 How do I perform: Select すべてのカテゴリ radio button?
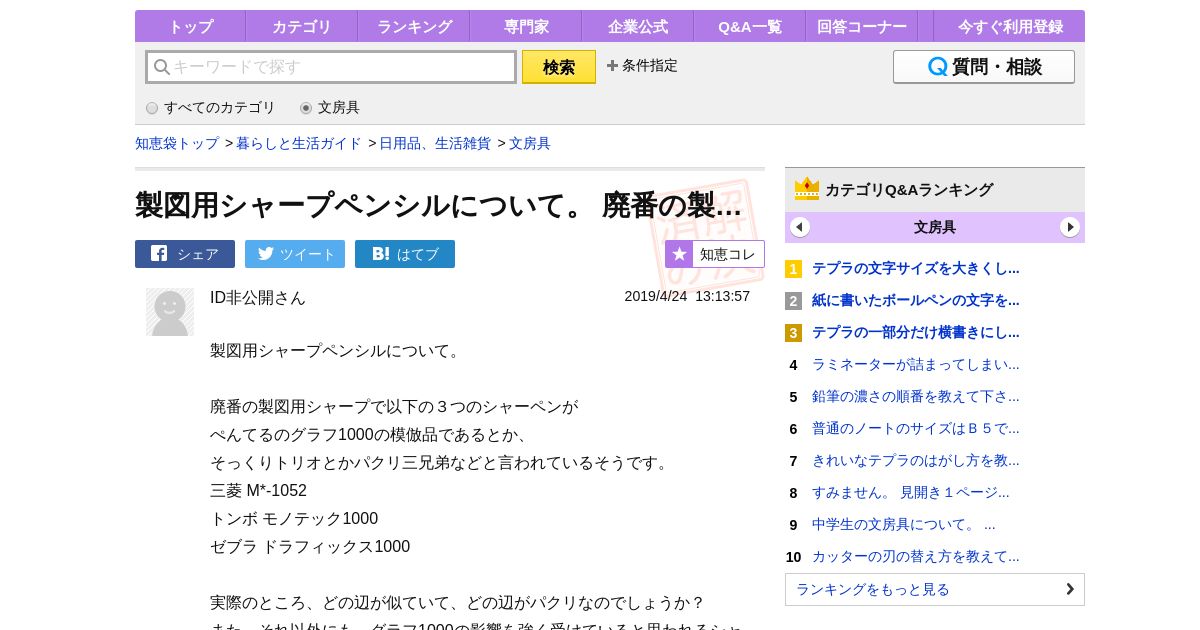(x=152, y=108)
